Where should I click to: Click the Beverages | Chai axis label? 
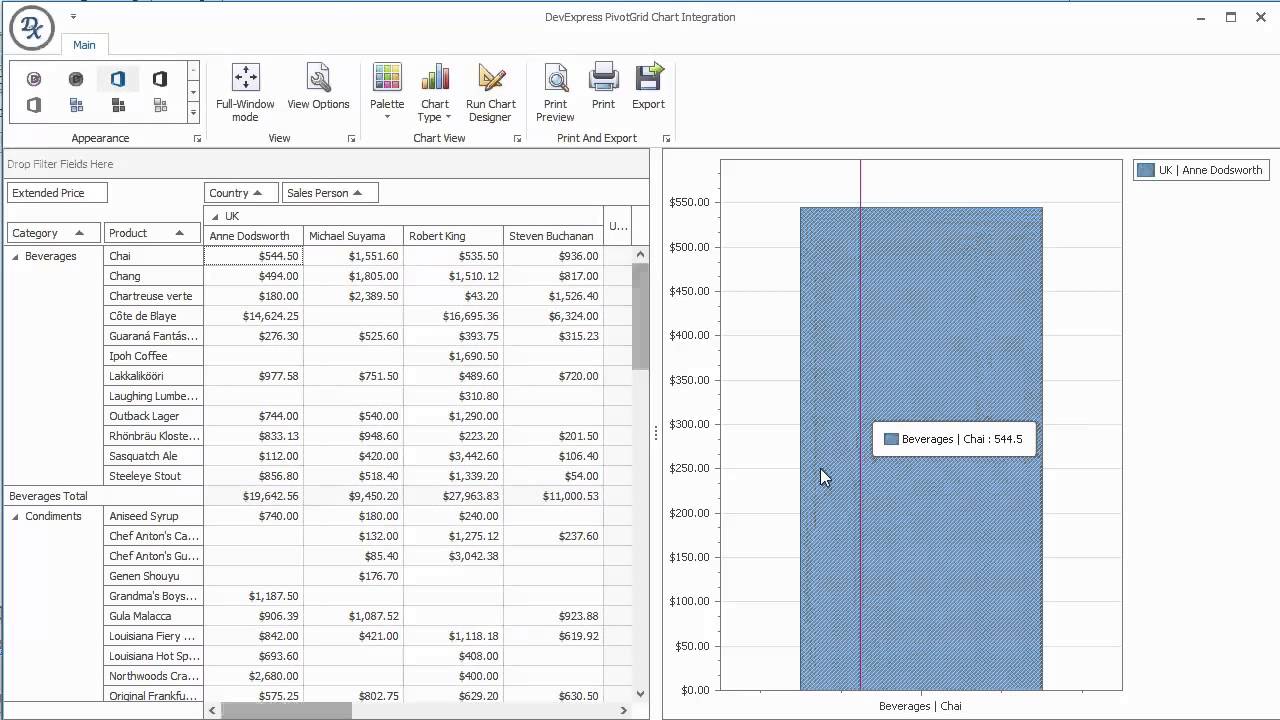click(x=920, y=706)
